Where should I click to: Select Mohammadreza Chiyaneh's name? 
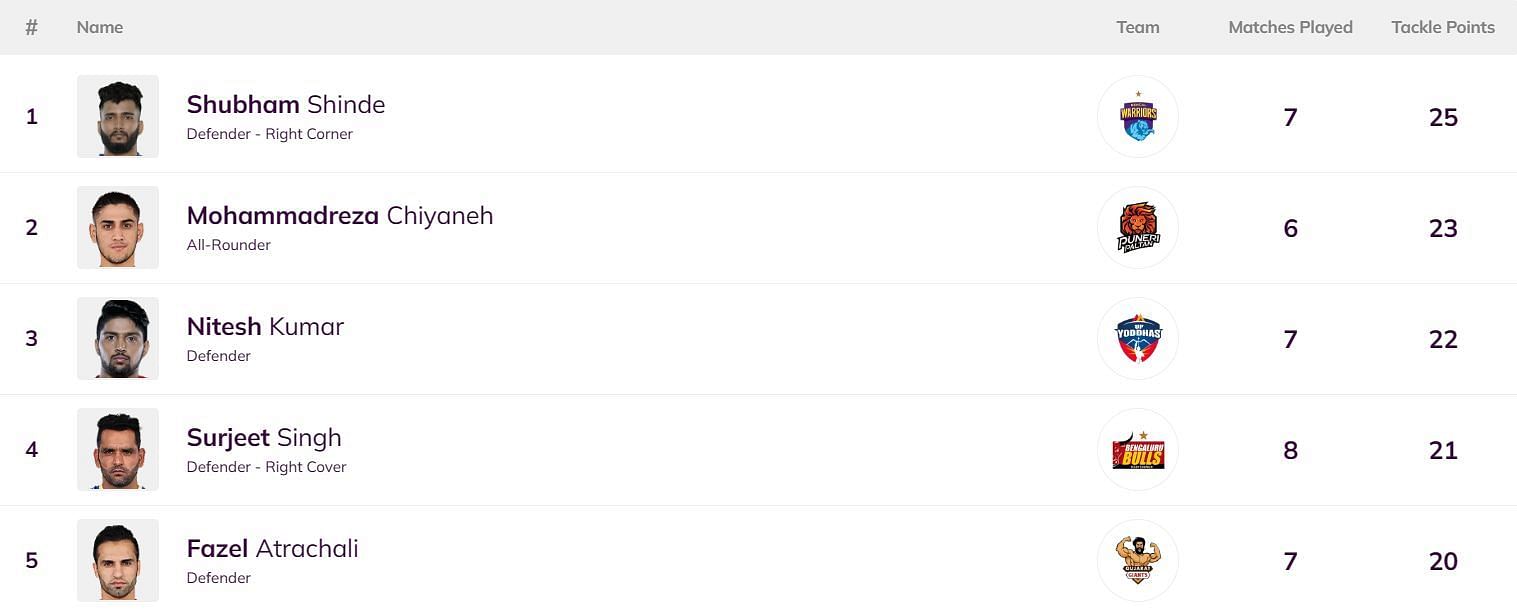click(340, 215)
